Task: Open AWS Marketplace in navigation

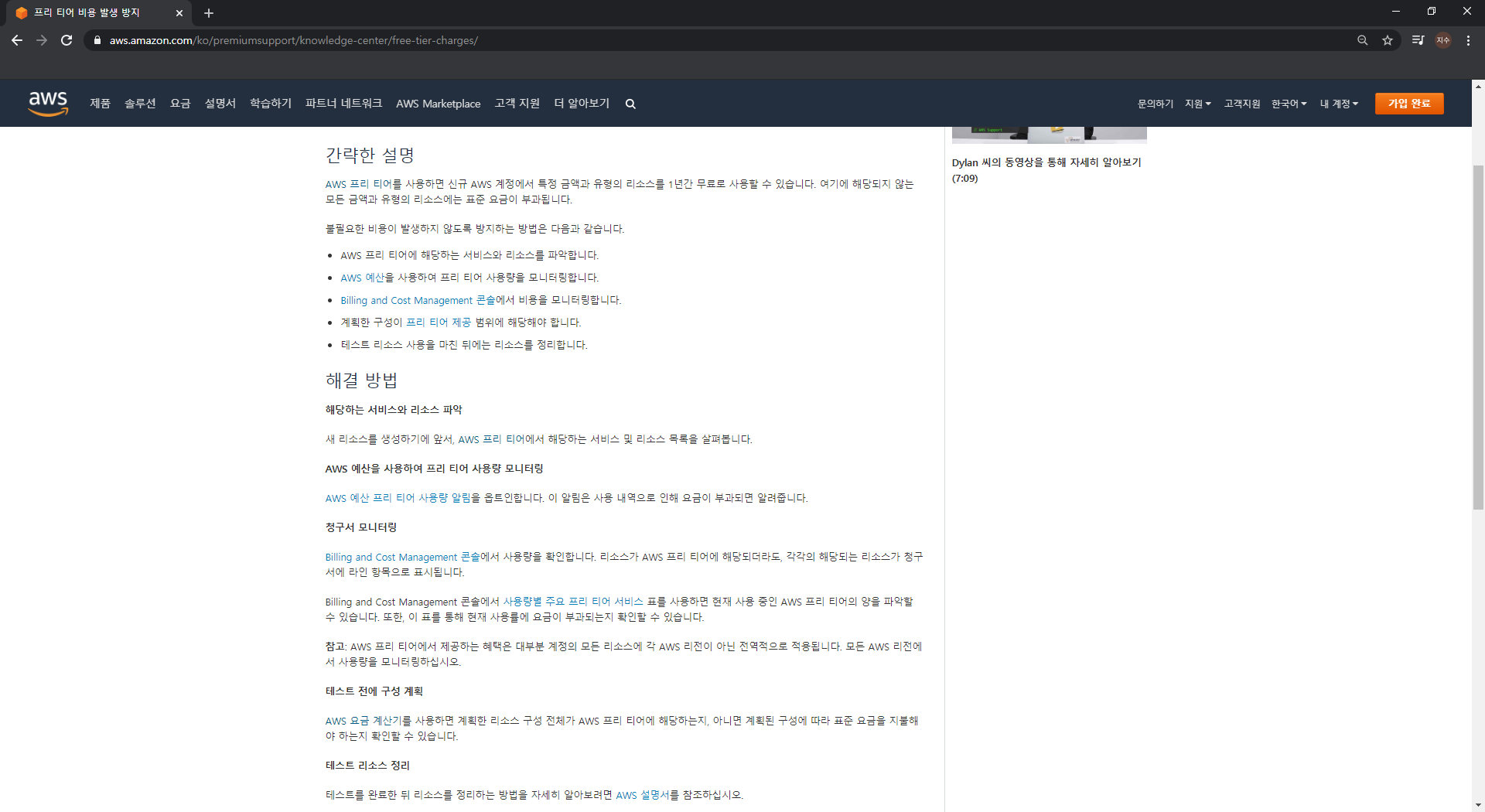Action: pos(438,104)
